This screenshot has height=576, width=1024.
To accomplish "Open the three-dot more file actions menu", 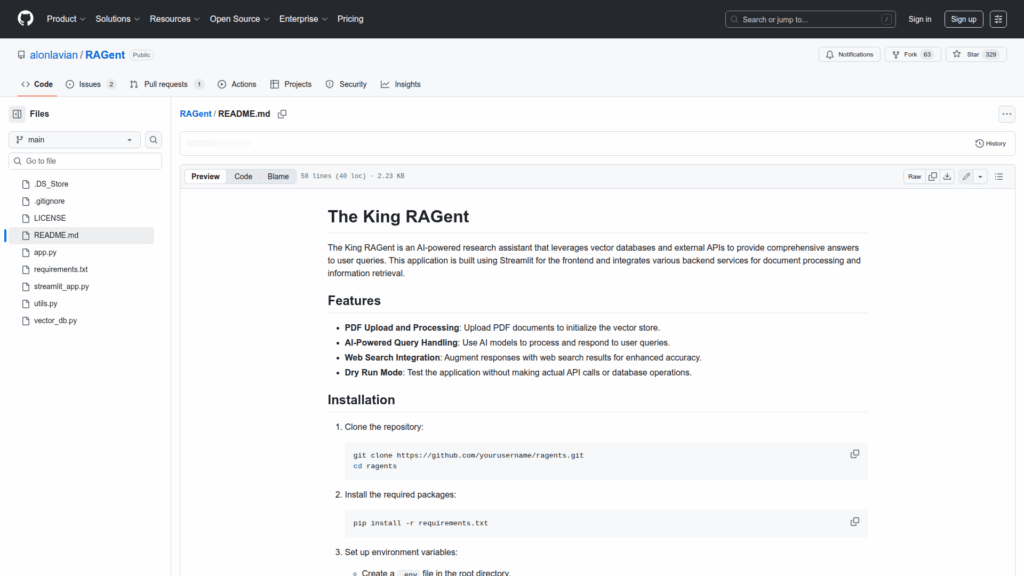I will [1006, 114].
